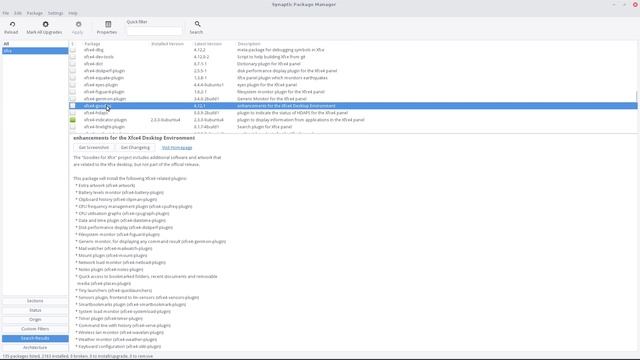Open the Package menu
640x360 pixels.
point(35,13)
